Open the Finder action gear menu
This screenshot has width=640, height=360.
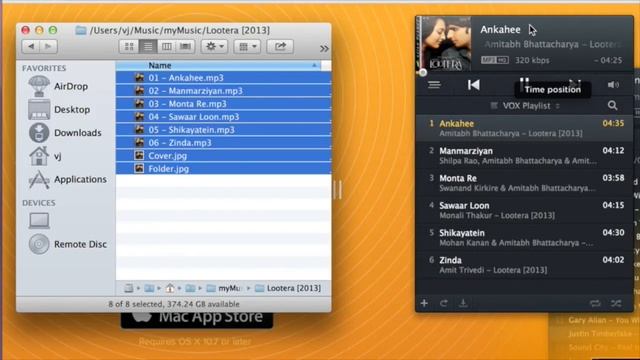pos(215,47)
